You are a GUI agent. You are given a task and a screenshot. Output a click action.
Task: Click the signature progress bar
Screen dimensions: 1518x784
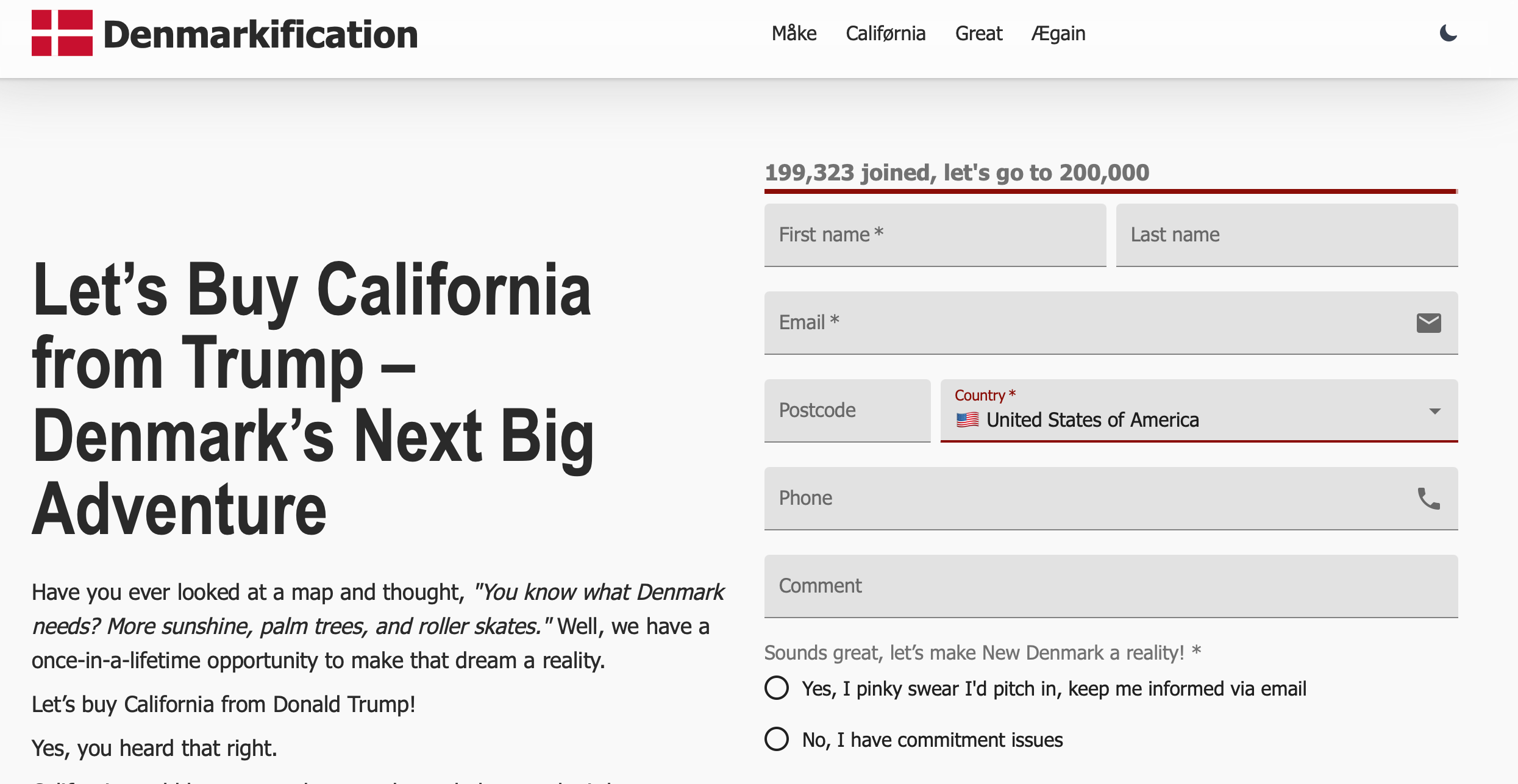click(1111, 191)
